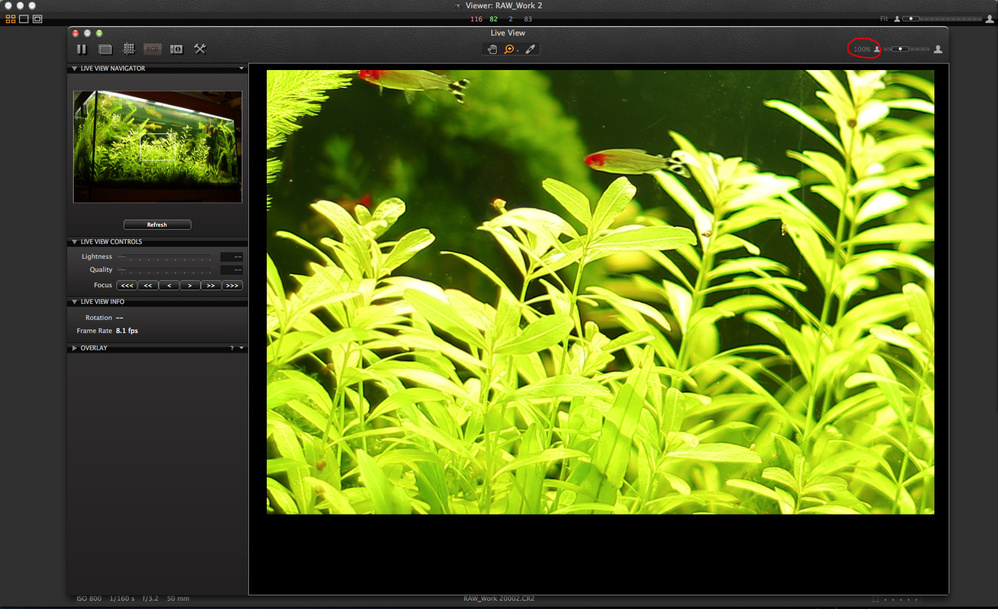Click the ISO 800 status text
Viewport: 998px width, 609px height.
(x=89, y=598)
